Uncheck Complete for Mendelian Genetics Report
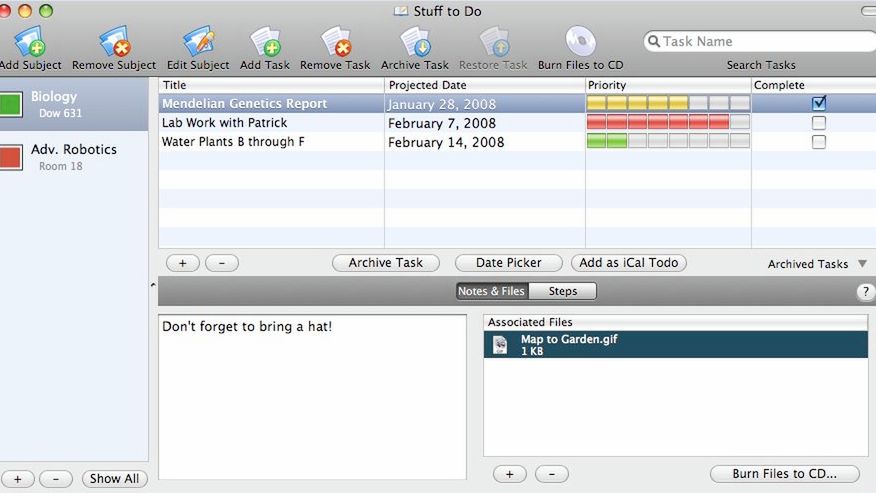876x493 pixels. click(x=819, y=103)
